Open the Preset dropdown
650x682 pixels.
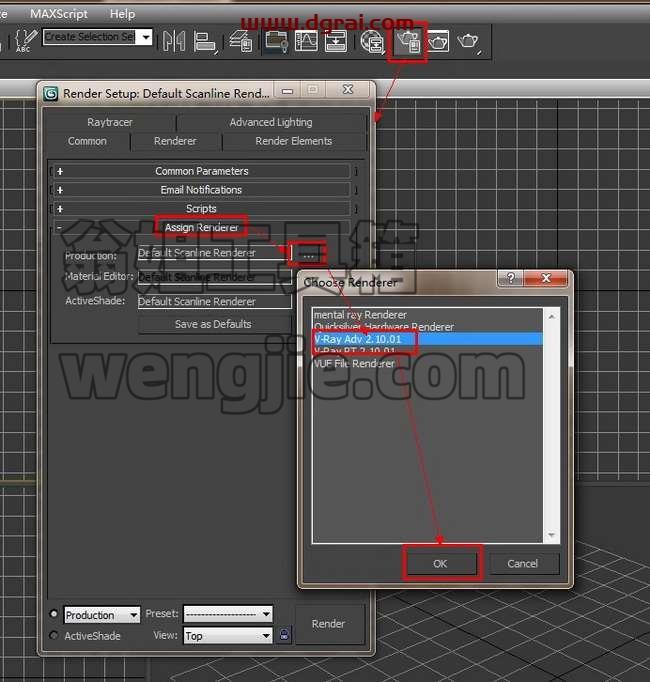(x=228, y=614)
